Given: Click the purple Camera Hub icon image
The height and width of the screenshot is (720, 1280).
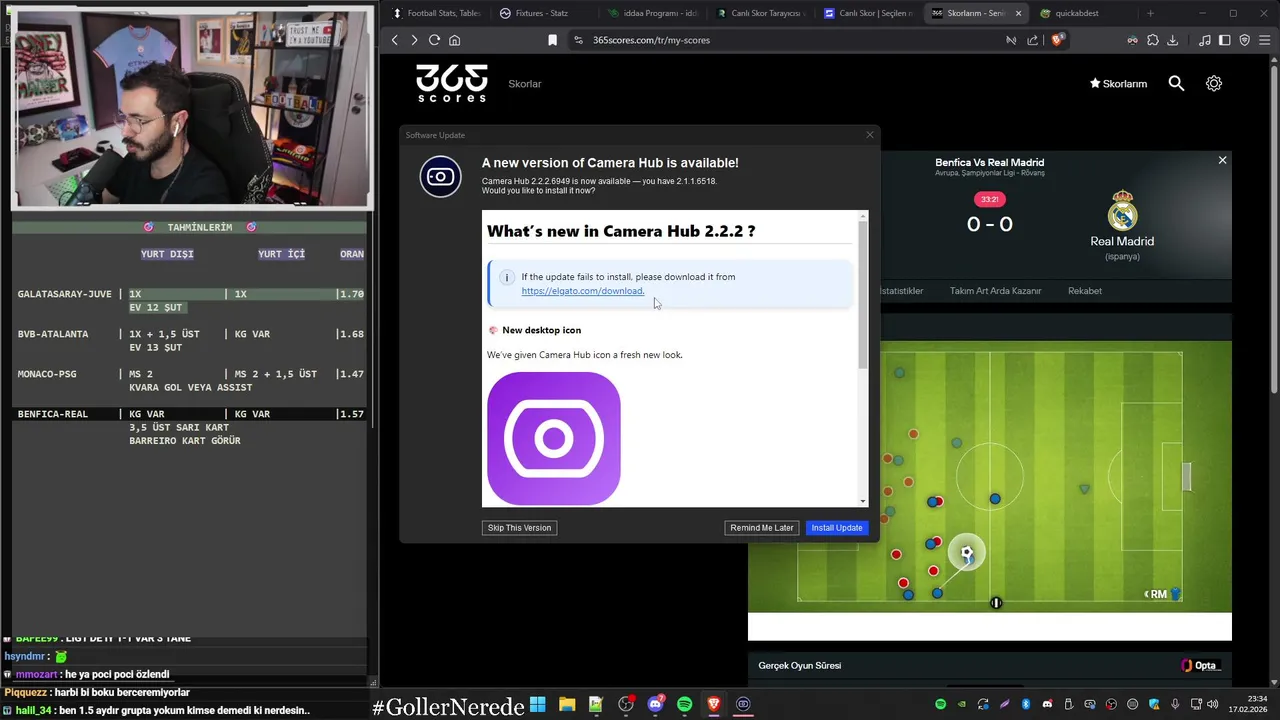Looking at the screenshot, I should pyautogui.click(x=554, y=439).
